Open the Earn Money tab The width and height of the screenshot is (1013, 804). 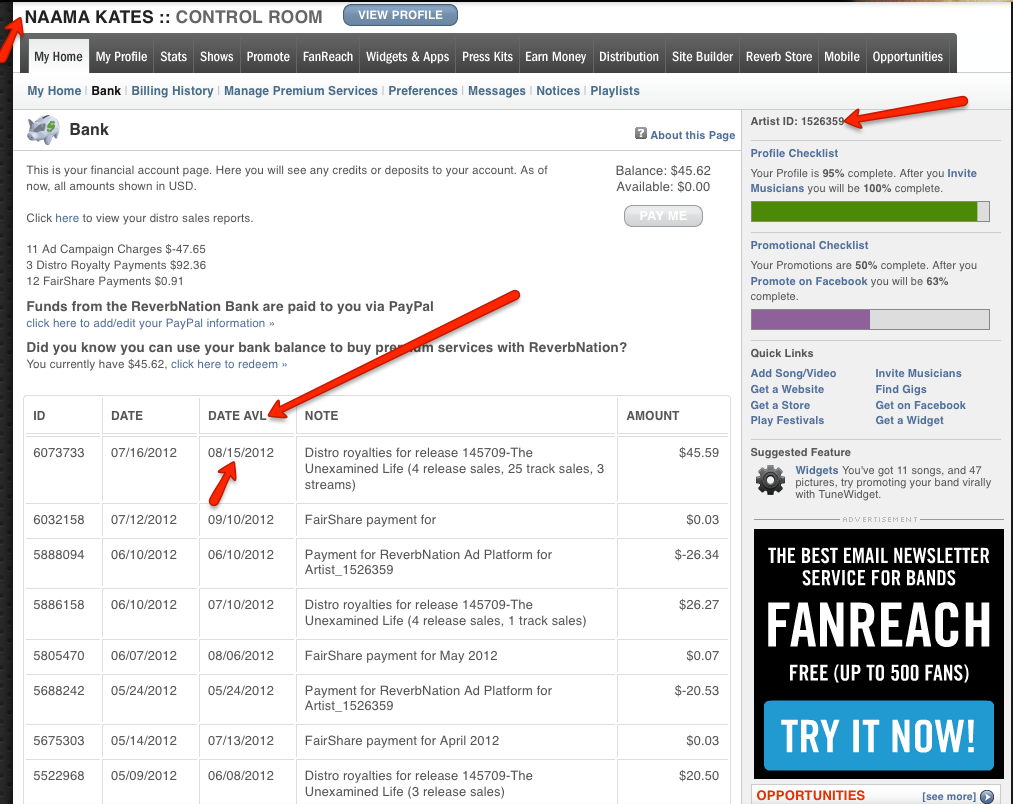[555, 57]
